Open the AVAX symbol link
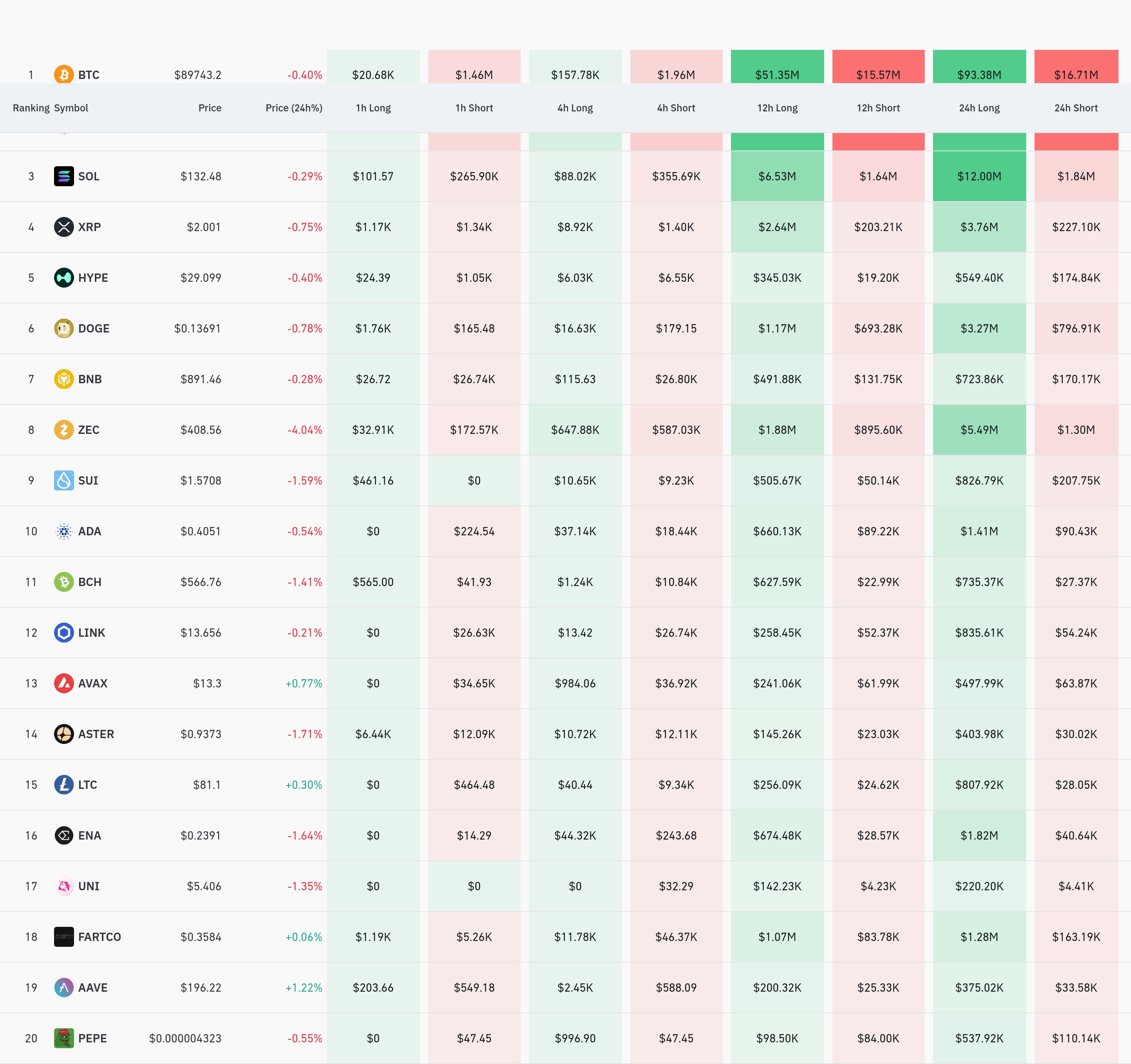The height and width of the screenshot is (1064, 1131). pyautogui.click(x=93, y=683)
